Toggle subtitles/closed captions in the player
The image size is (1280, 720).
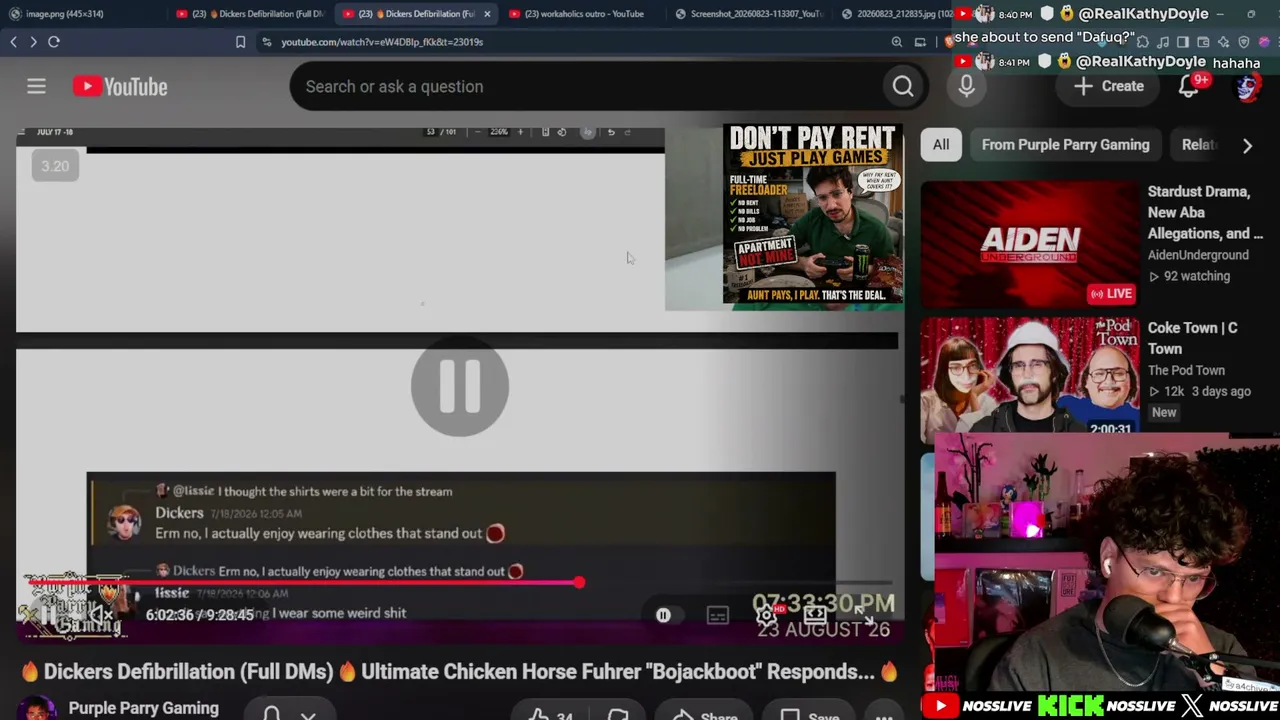(718, 615)
